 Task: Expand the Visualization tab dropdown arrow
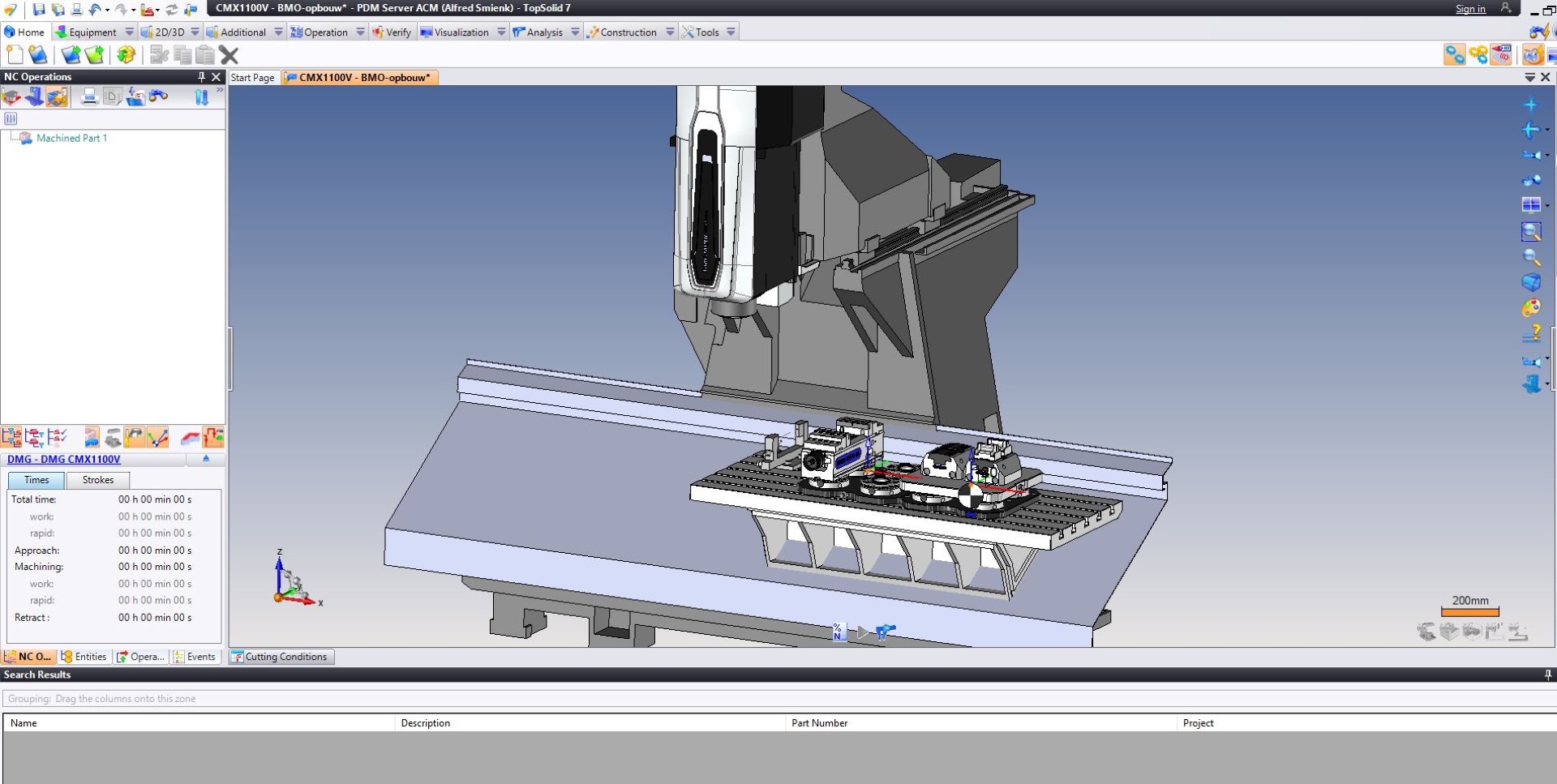(501, 32)
